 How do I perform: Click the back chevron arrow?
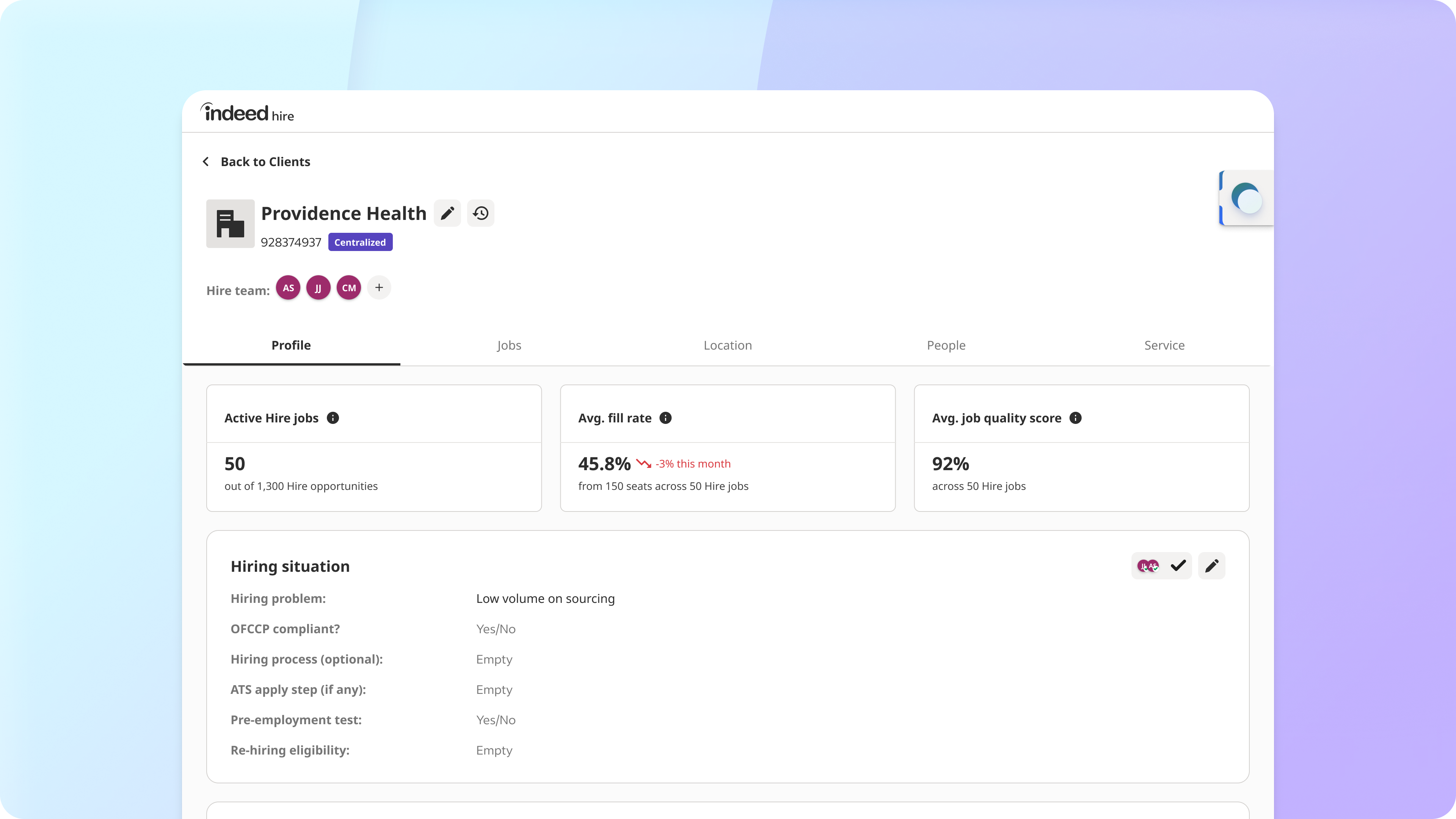tap(206, 162)
